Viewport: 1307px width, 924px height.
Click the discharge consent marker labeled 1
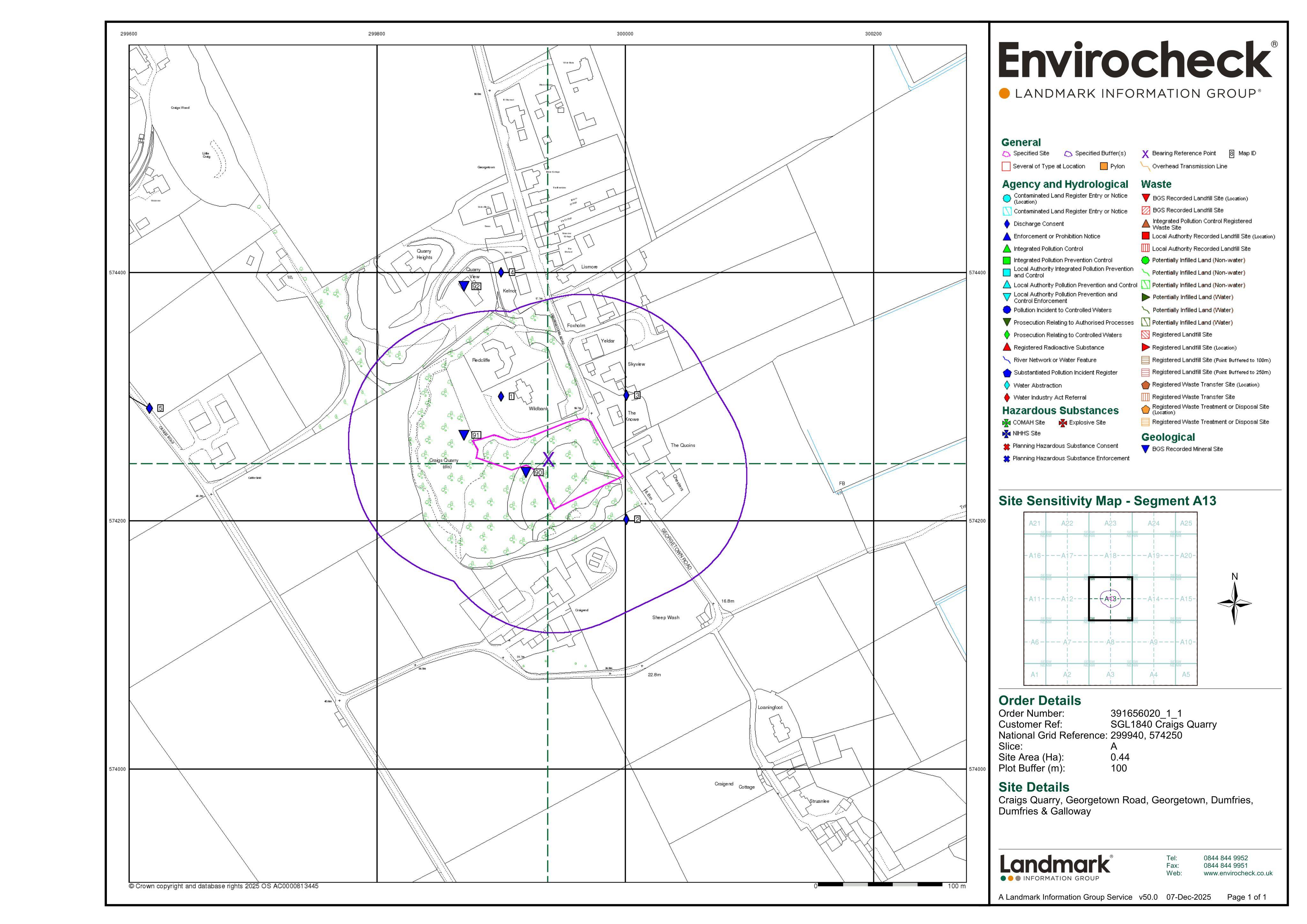[x=501, y=396]
